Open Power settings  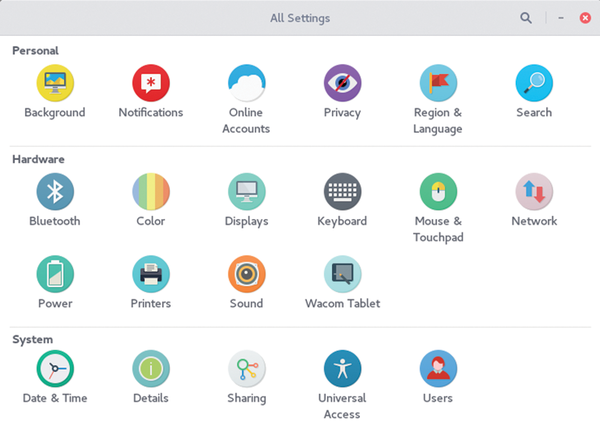point(55,274)
